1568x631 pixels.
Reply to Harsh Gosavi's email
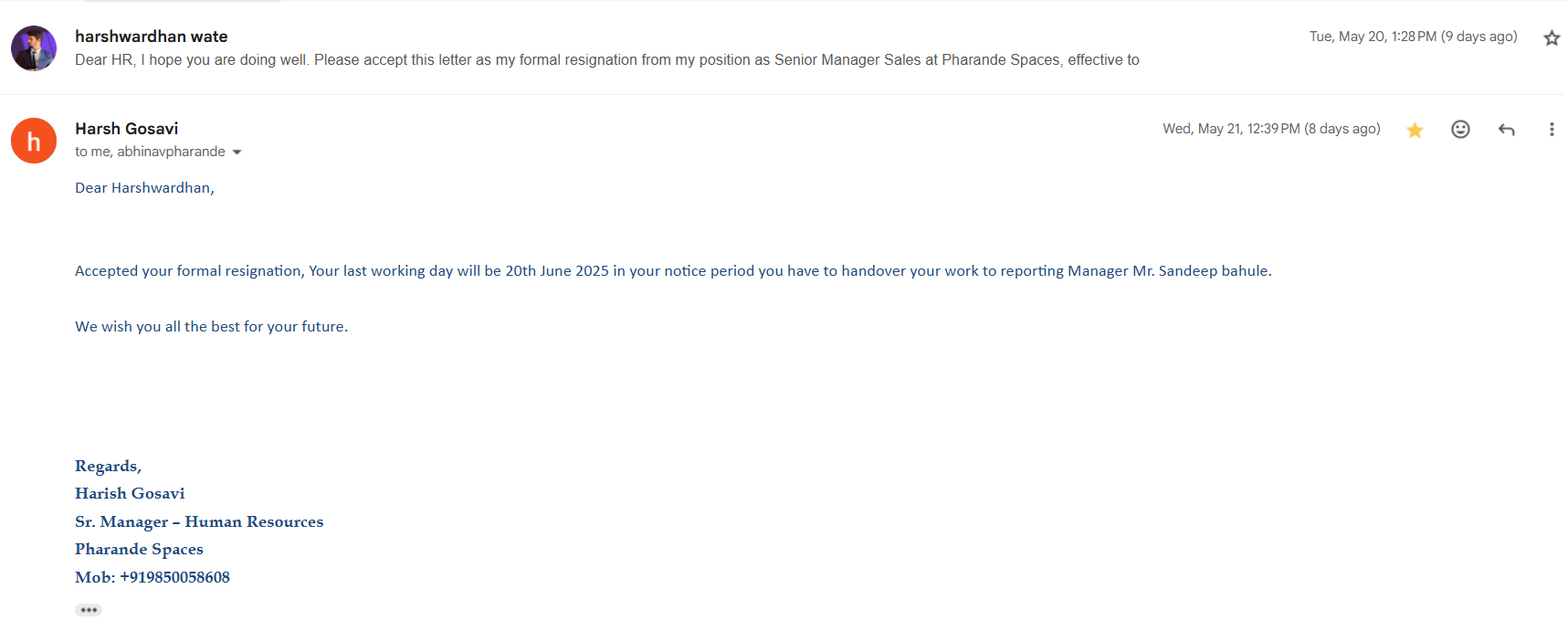tap(1506, 130)
